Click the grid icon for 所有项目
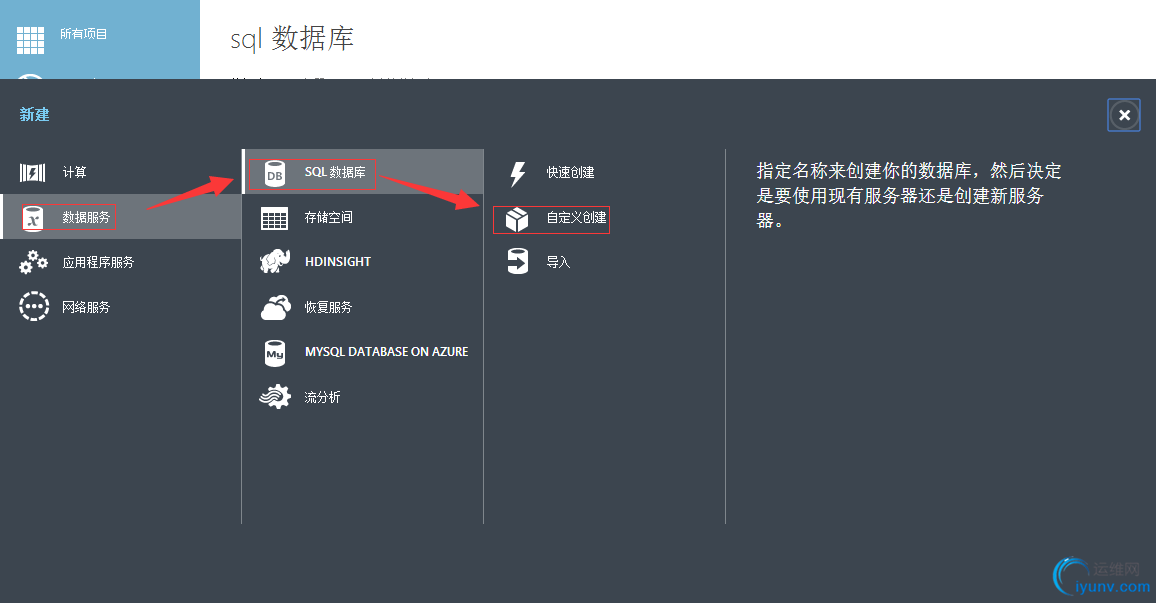This screenshot has width=1156, height=603. pyautogui.click(x=30, y=40)
